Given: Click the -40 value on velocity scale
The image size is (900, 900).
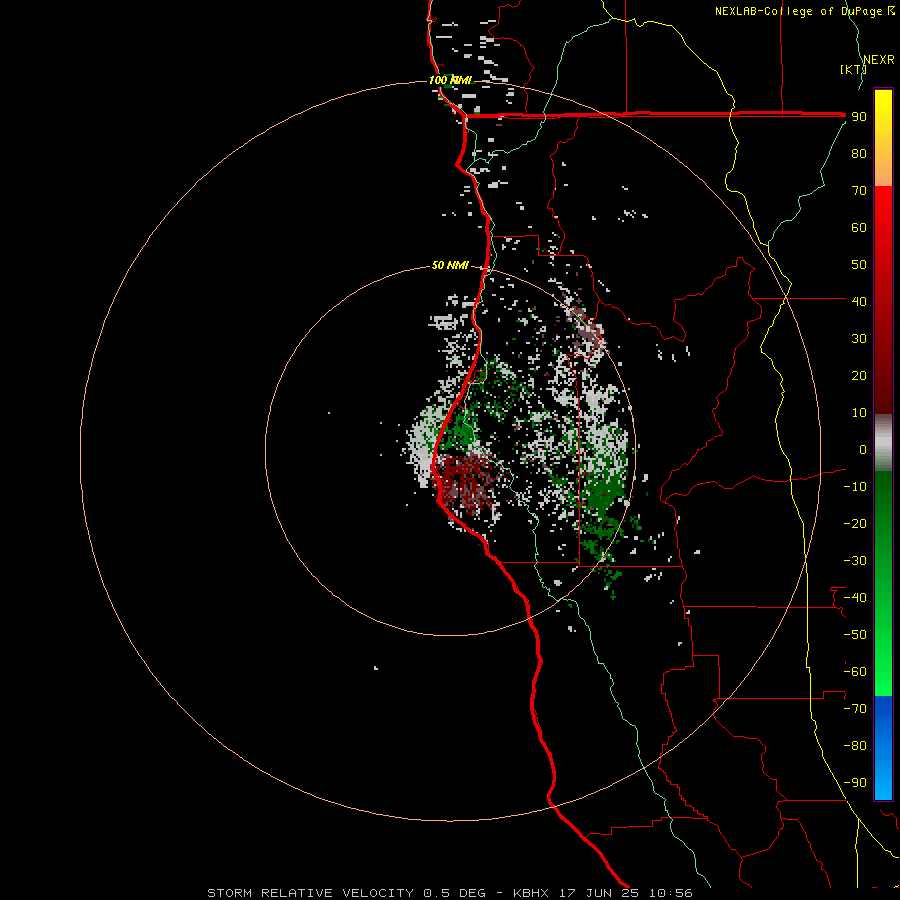Looking at the screenshot, I should (x=855, y=598).
